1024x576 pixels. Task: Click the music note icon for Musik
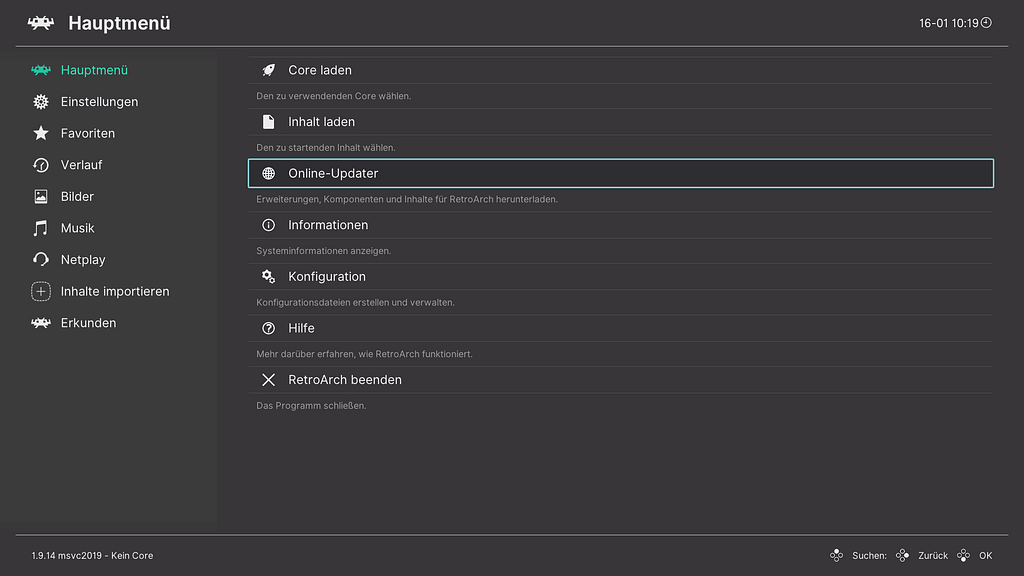tap(41, 228)
